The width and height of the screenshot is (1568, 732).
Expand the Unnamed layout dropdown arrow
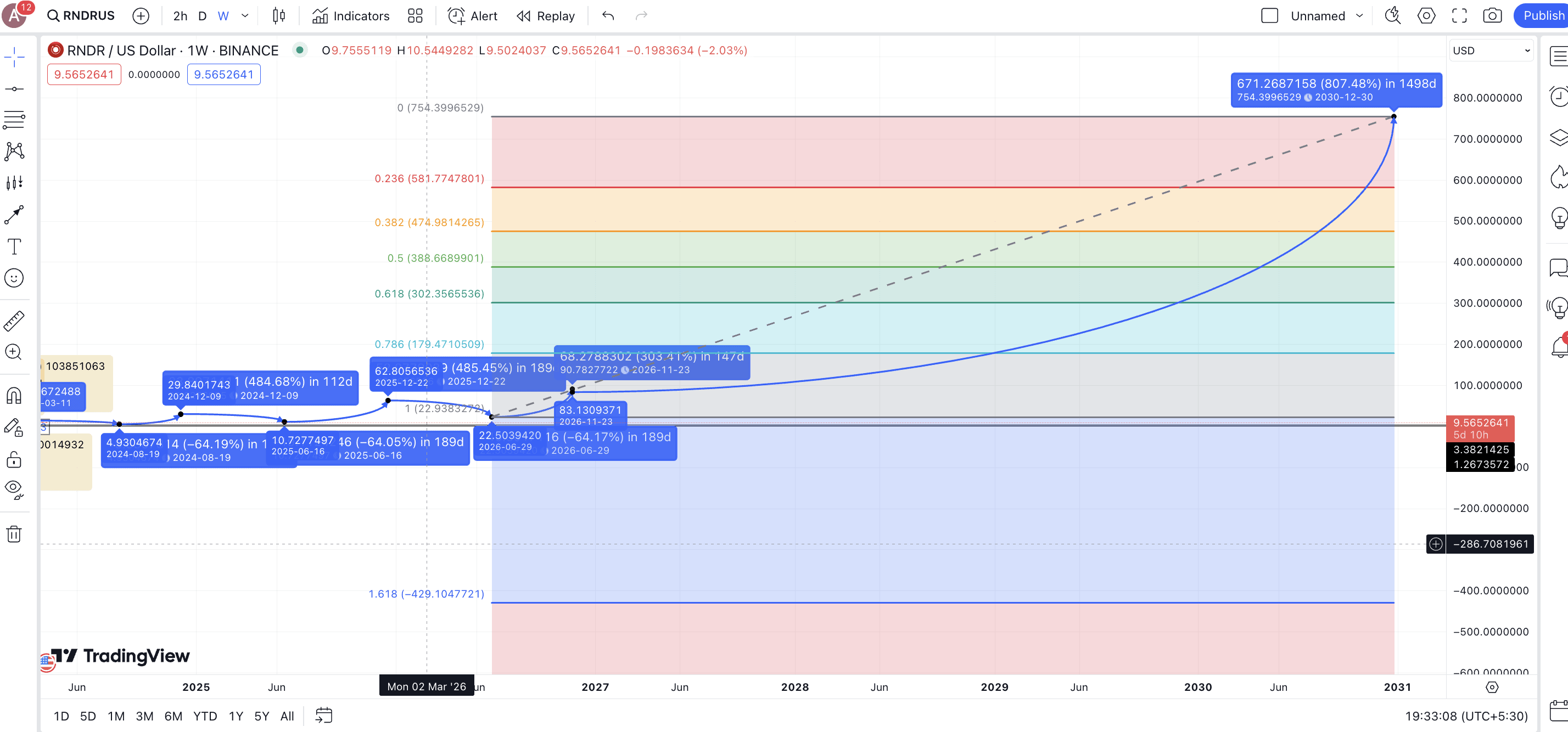(1359, 16)
